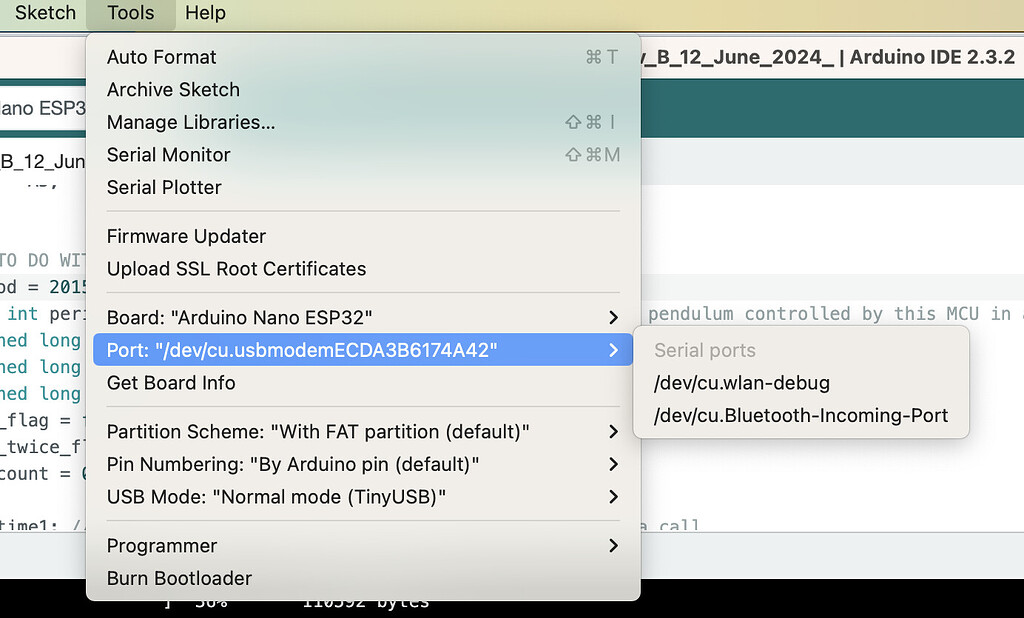Select Upload SSL Root Certificates
Screen dimensions: 1024x618
236,268
